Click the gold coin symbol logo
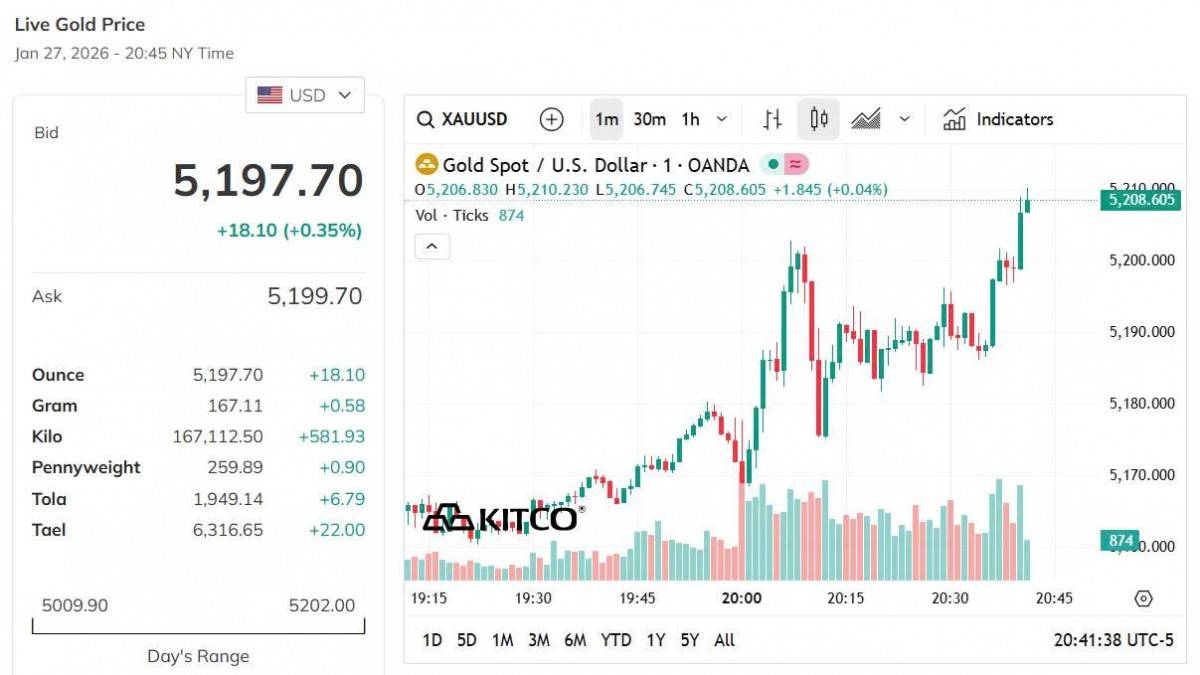 pyautogui.click(x=427, y=165)
